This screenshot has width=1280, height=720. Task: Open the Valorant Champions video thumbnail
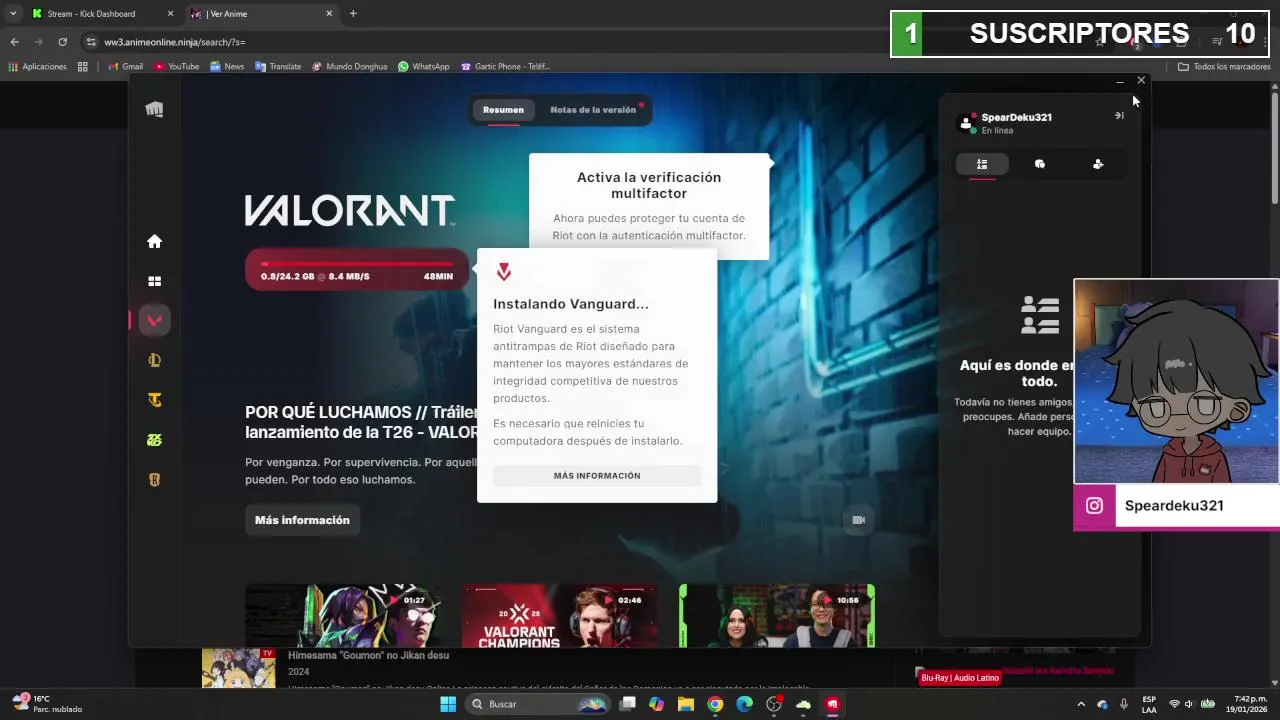tap(560, 616)
